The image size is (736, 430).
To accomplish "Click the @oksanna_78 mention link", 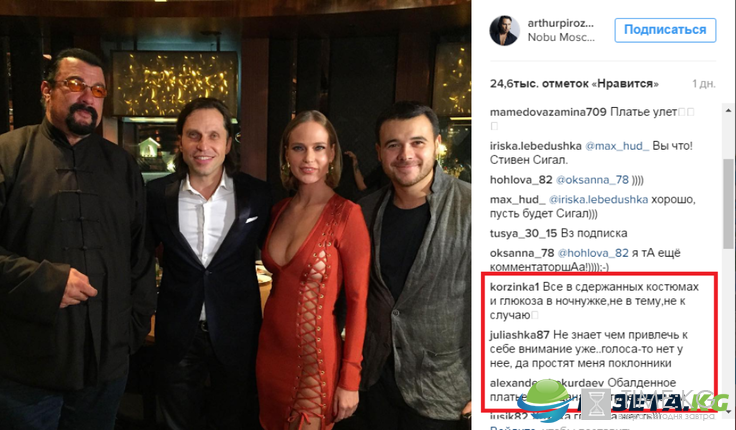I will pos(592,180).
